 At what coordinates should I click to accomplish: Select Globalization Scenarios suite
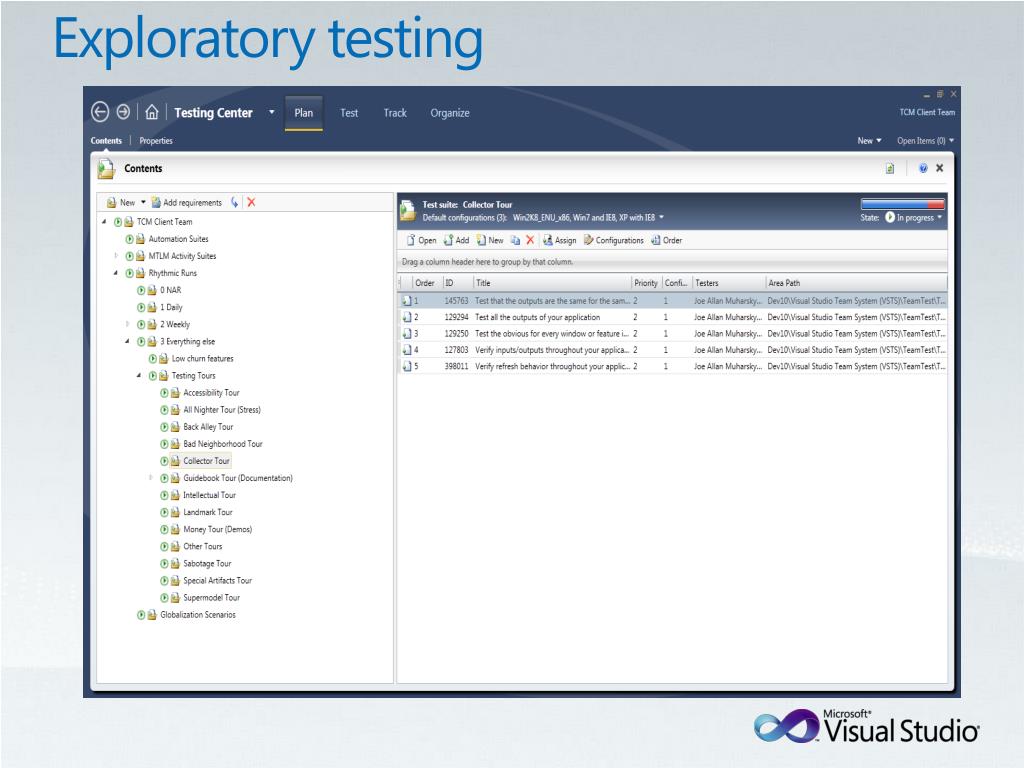pyautogui.click(x=198, y=615)
